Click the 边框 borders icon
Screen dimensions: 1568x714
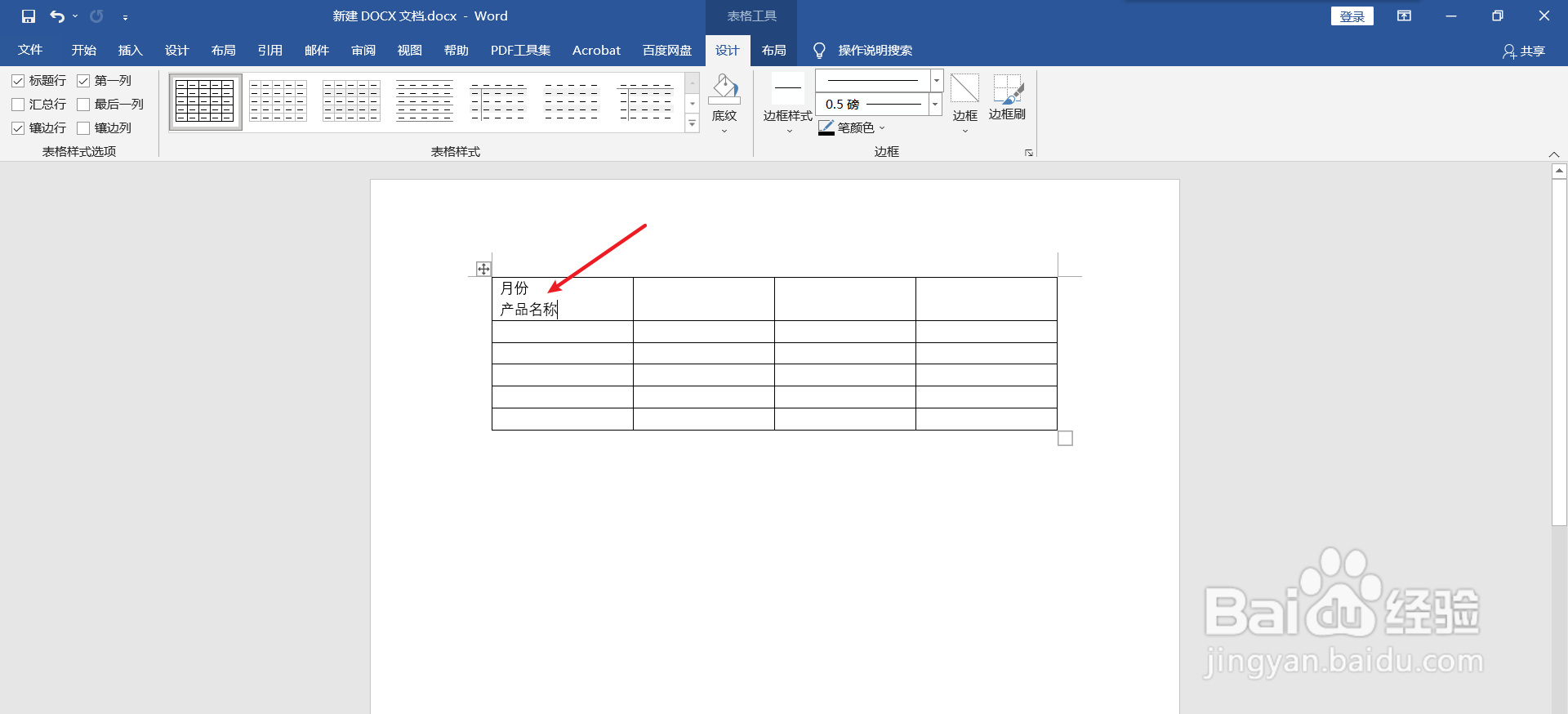coord(964,88)
